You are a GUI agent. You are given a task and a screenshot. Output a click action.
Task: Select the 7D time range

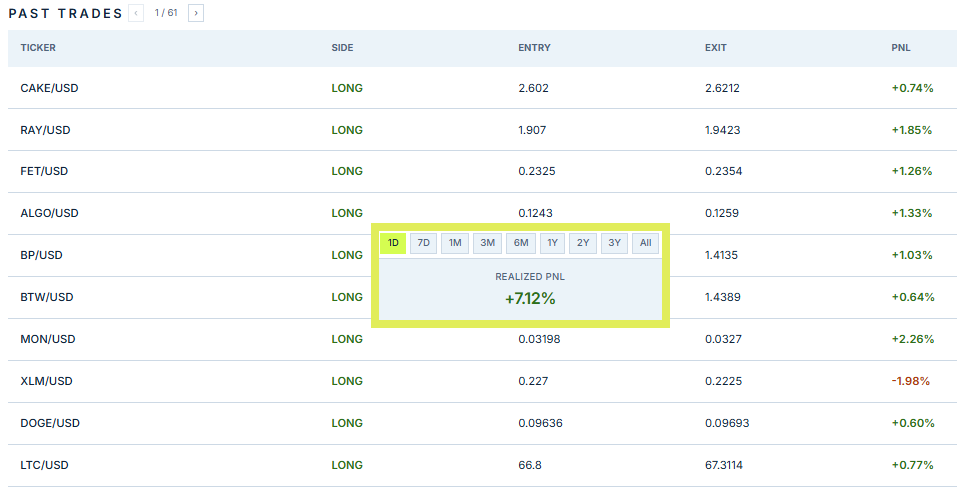[x=424, y=243]
